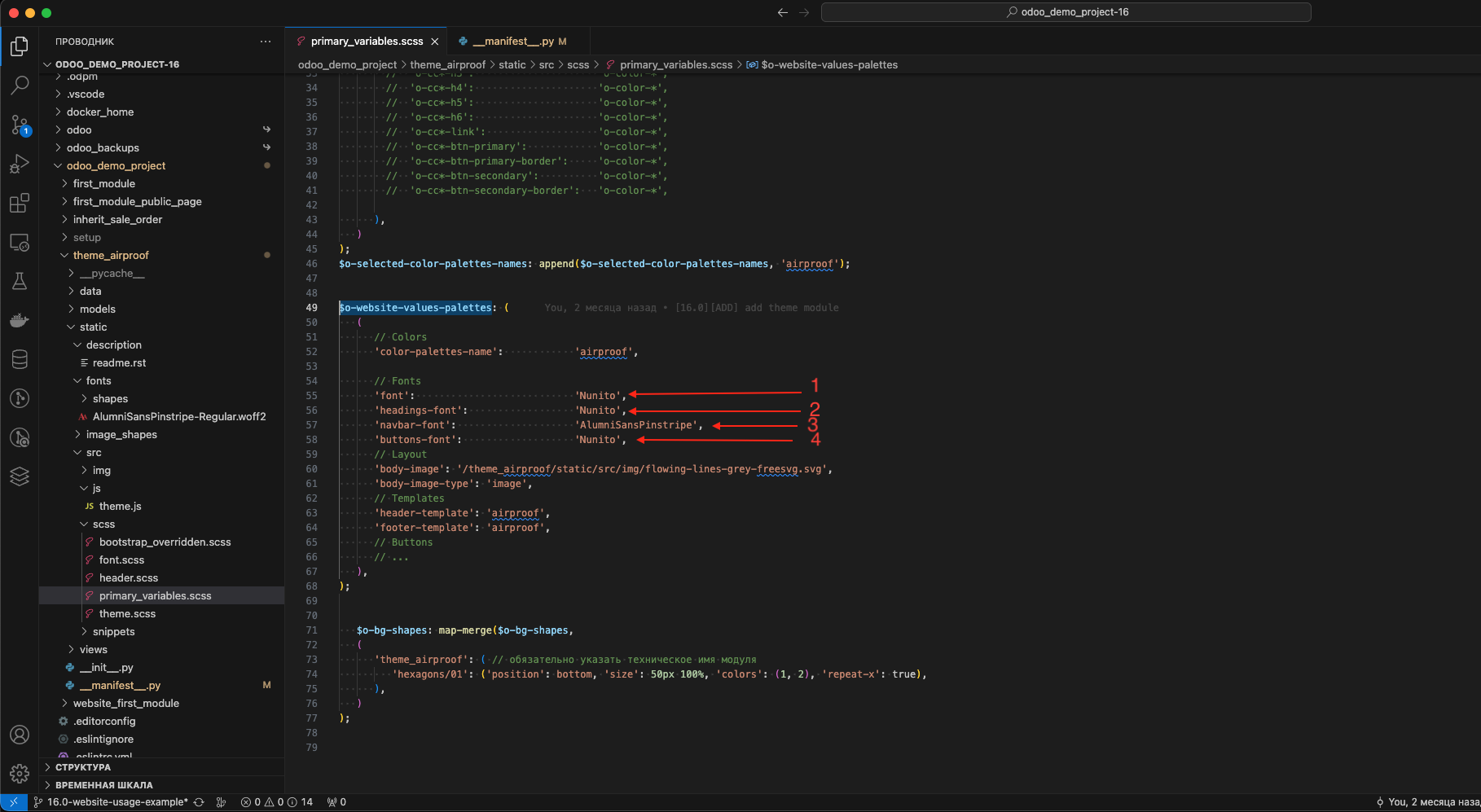Click the ports forwarded status item
Screen dimensions: 1481x812
[336, 802]
